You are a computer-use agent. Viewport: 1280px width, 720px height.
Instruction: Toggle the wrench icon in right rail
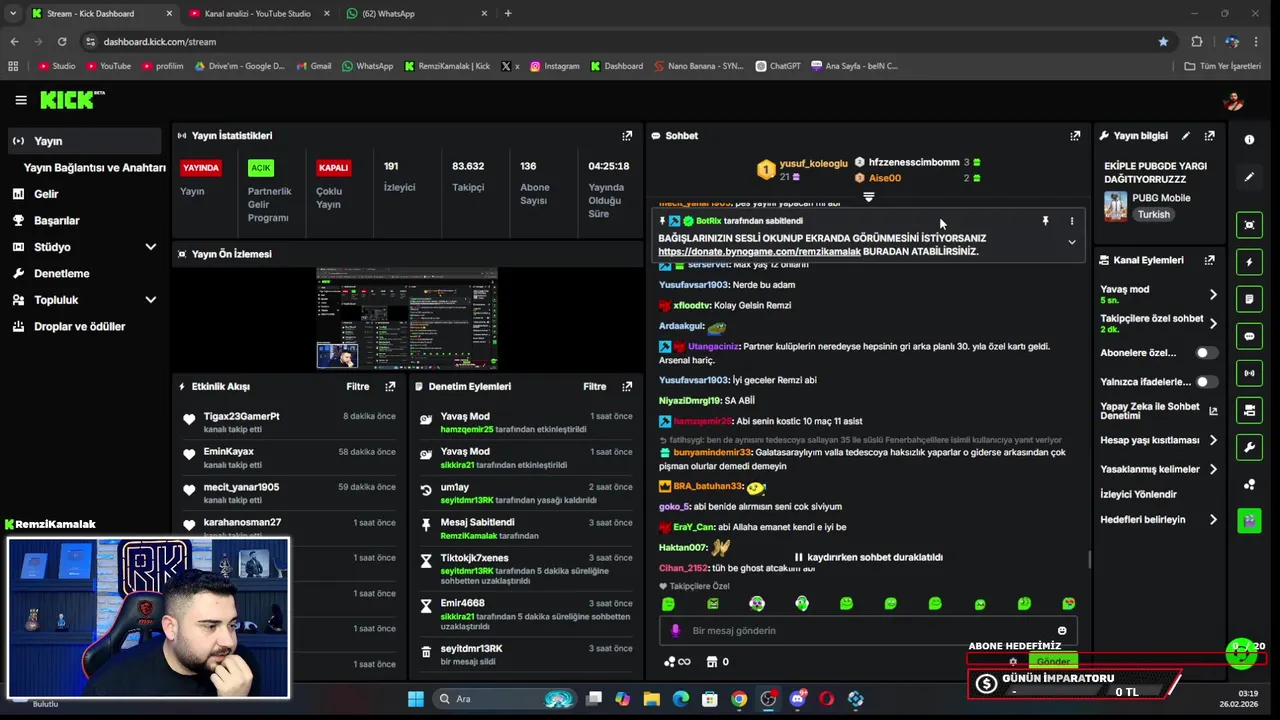(1249, 447)
